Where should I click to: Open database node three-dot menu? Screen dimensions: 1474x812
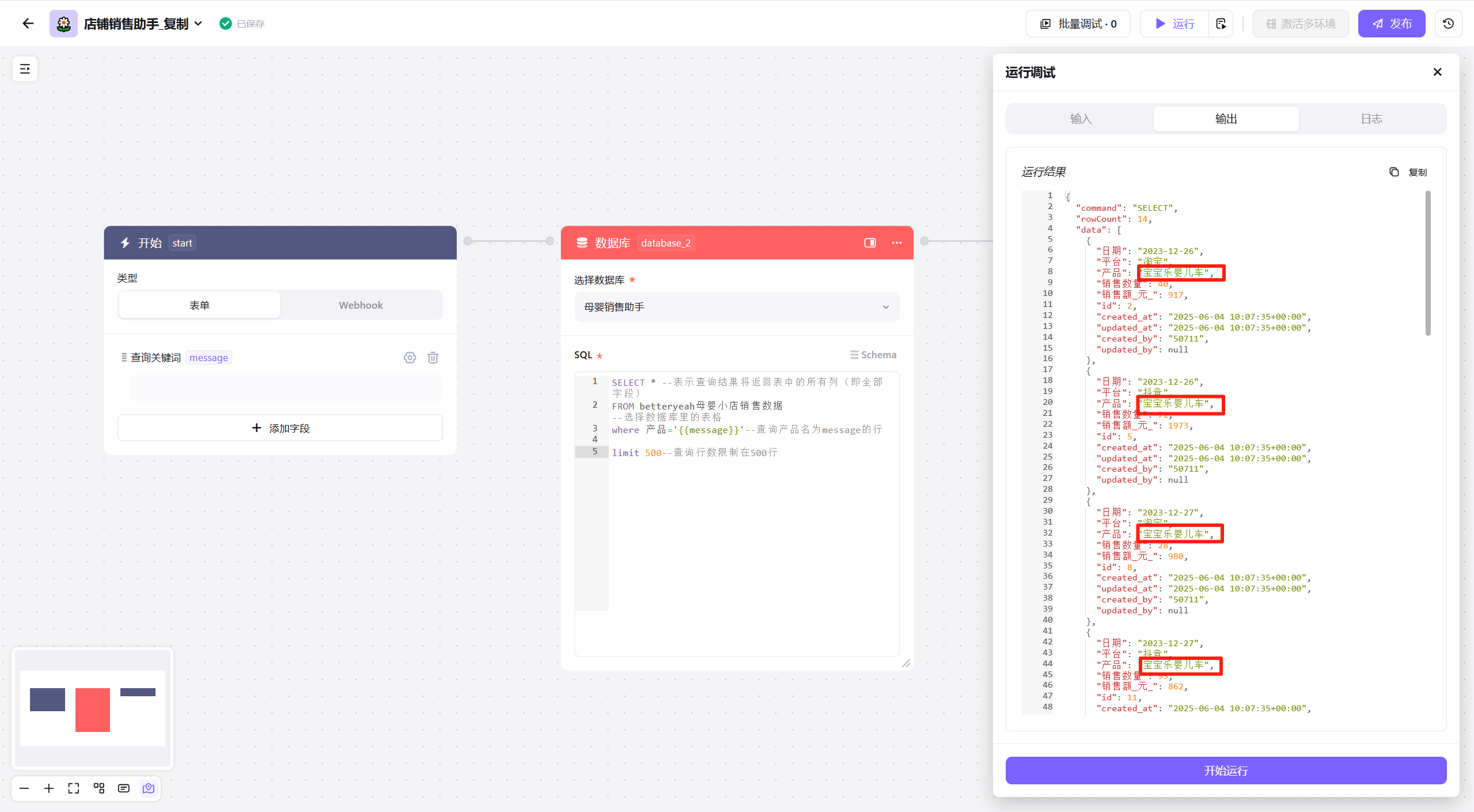pos(897,243)
